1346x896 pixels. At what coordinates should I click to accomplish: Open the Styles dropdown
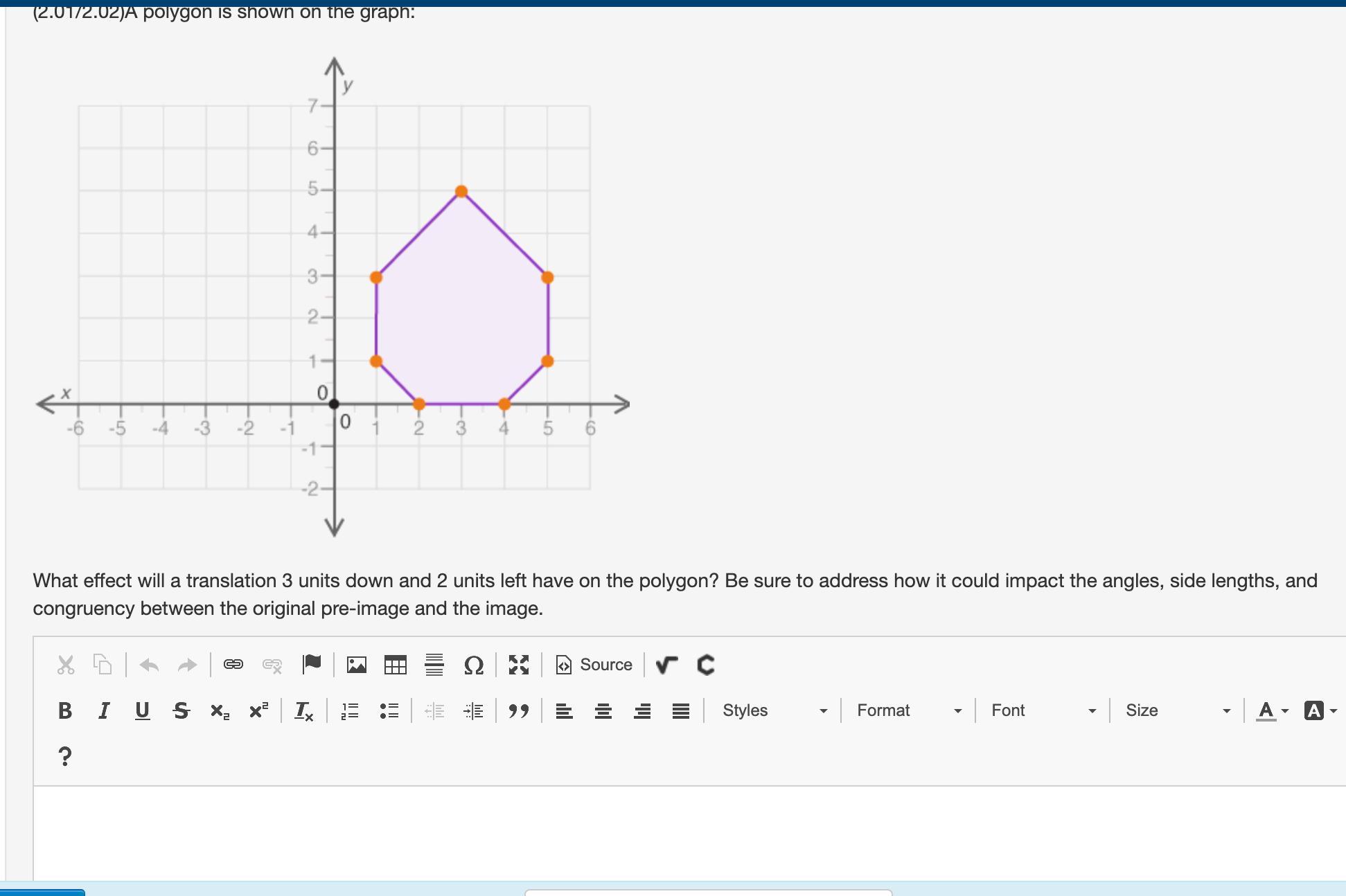(x=774, y=710)
